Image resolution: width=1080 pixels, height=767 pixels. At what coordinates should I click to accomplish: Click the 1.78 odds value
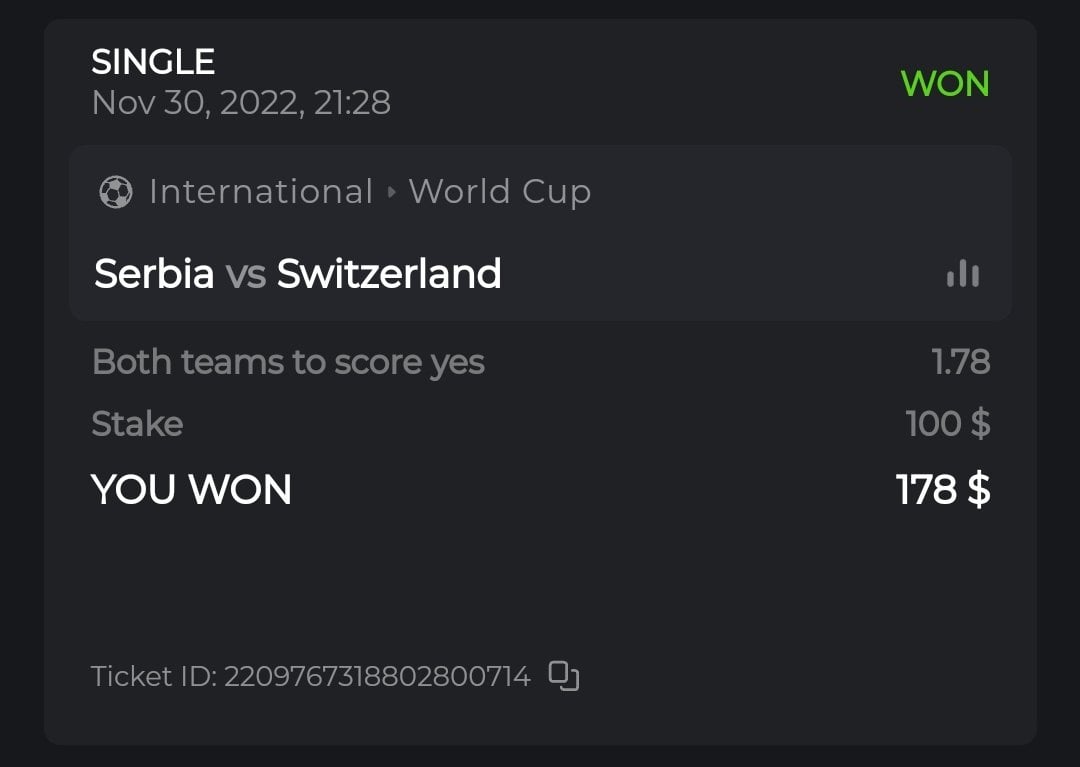pos(961,362)
